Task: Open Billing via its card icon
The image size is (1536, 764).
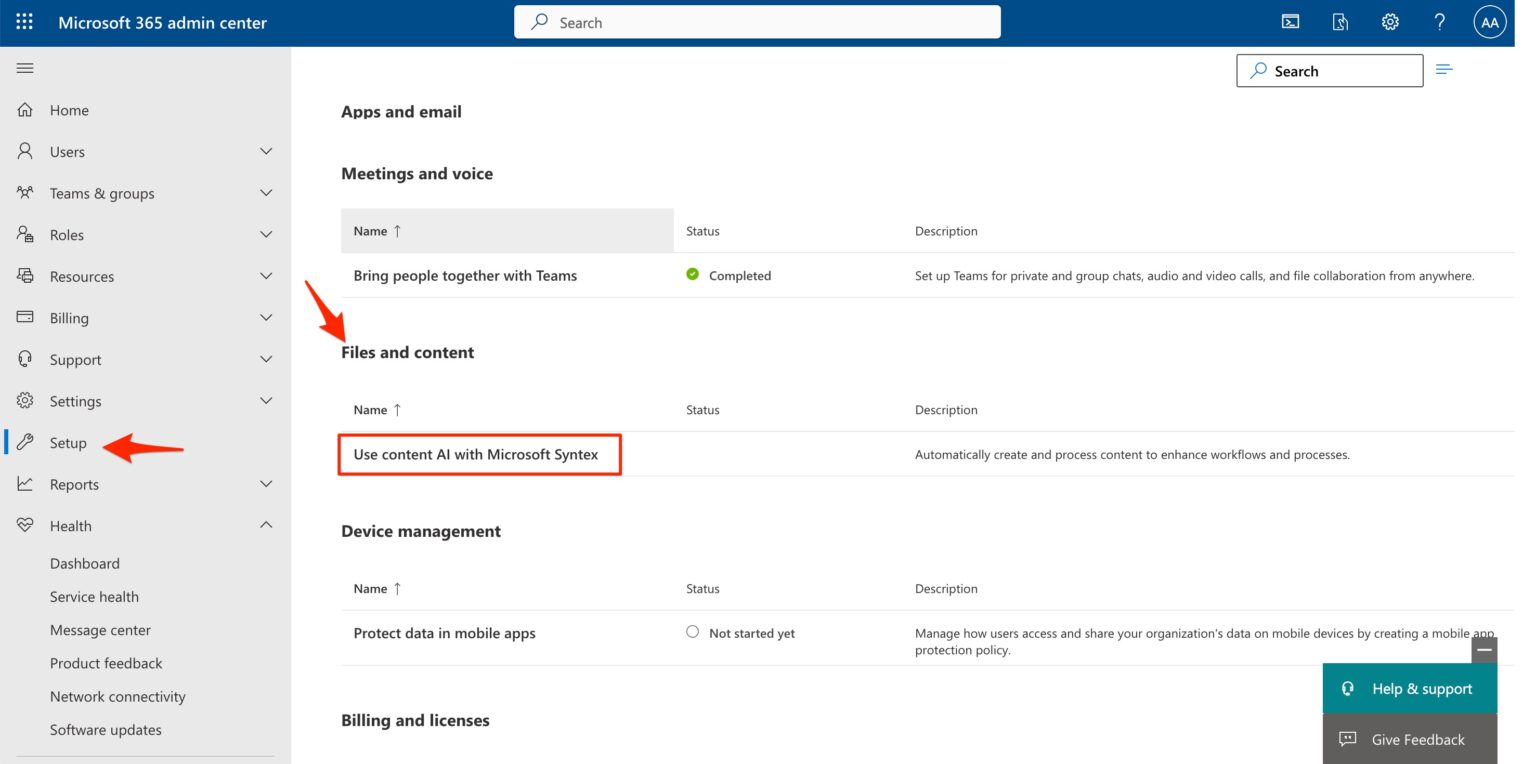Action: (25, 317)
